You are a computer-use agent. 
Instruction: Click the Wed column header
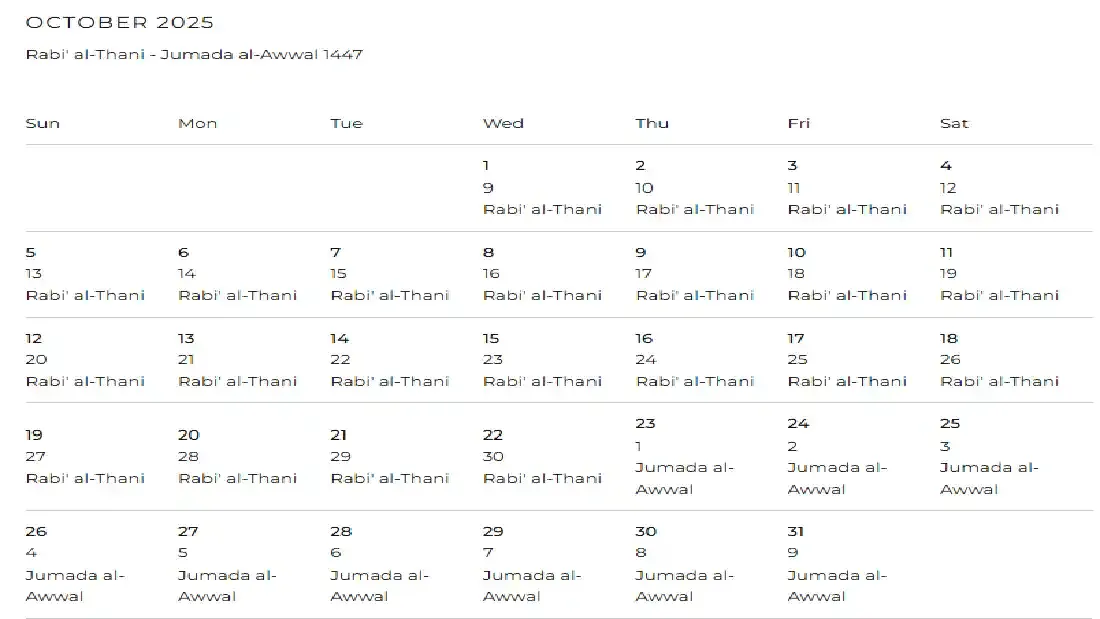point(503,124)
